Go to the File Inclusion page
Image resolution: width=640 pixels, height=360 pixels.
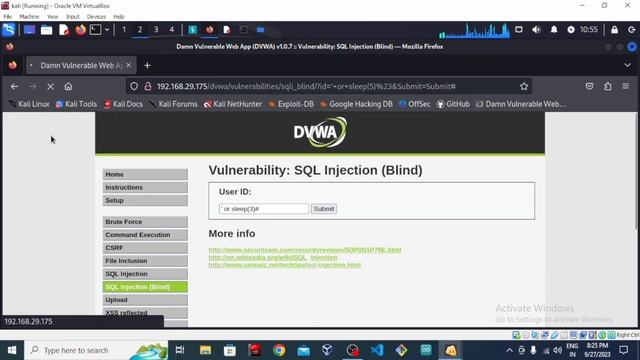click(145, 261)
